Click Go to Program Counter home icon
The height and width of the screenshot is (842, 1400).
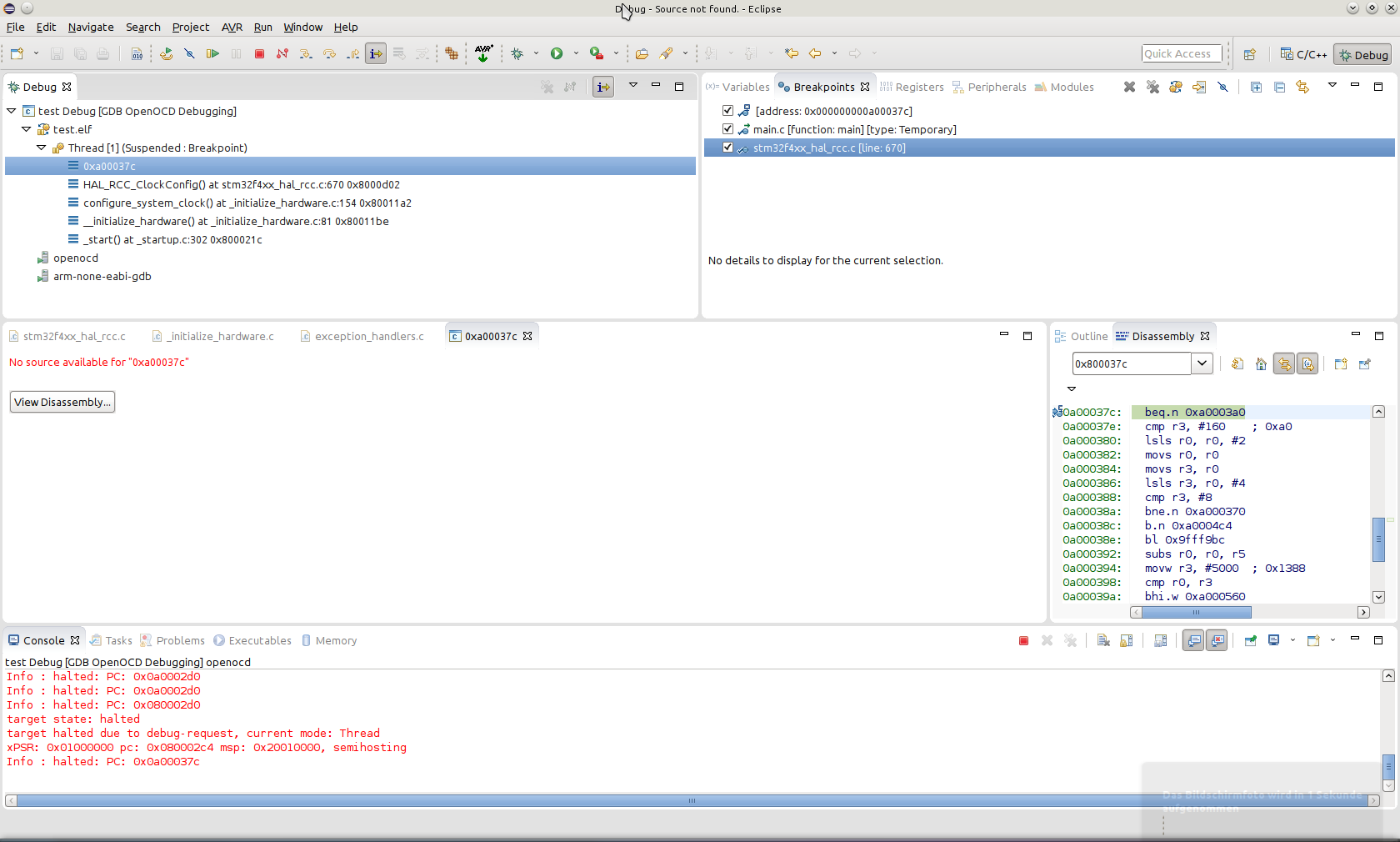point(1261,363)
